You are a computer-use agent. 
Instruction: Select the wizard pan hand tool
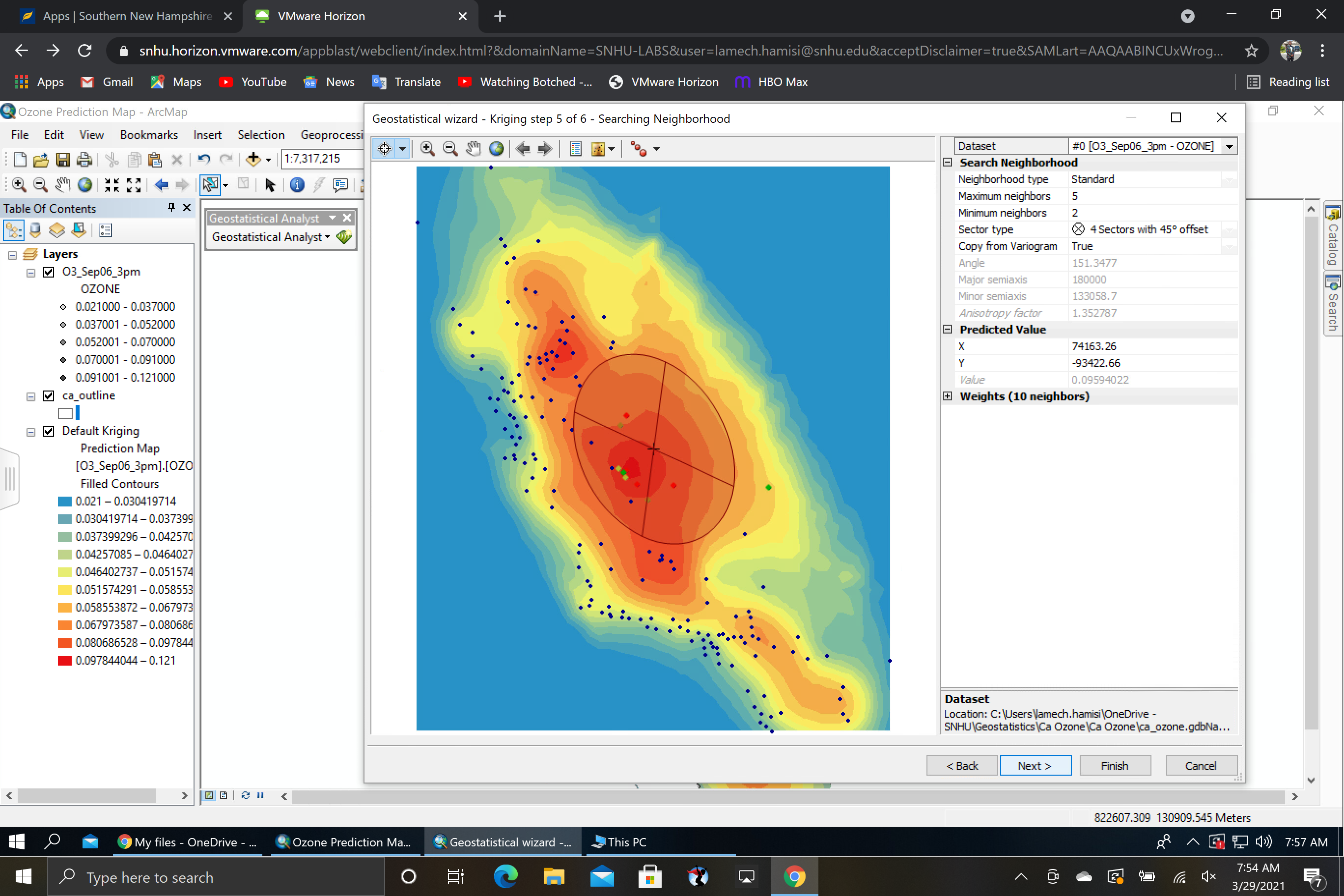point(473,148)
